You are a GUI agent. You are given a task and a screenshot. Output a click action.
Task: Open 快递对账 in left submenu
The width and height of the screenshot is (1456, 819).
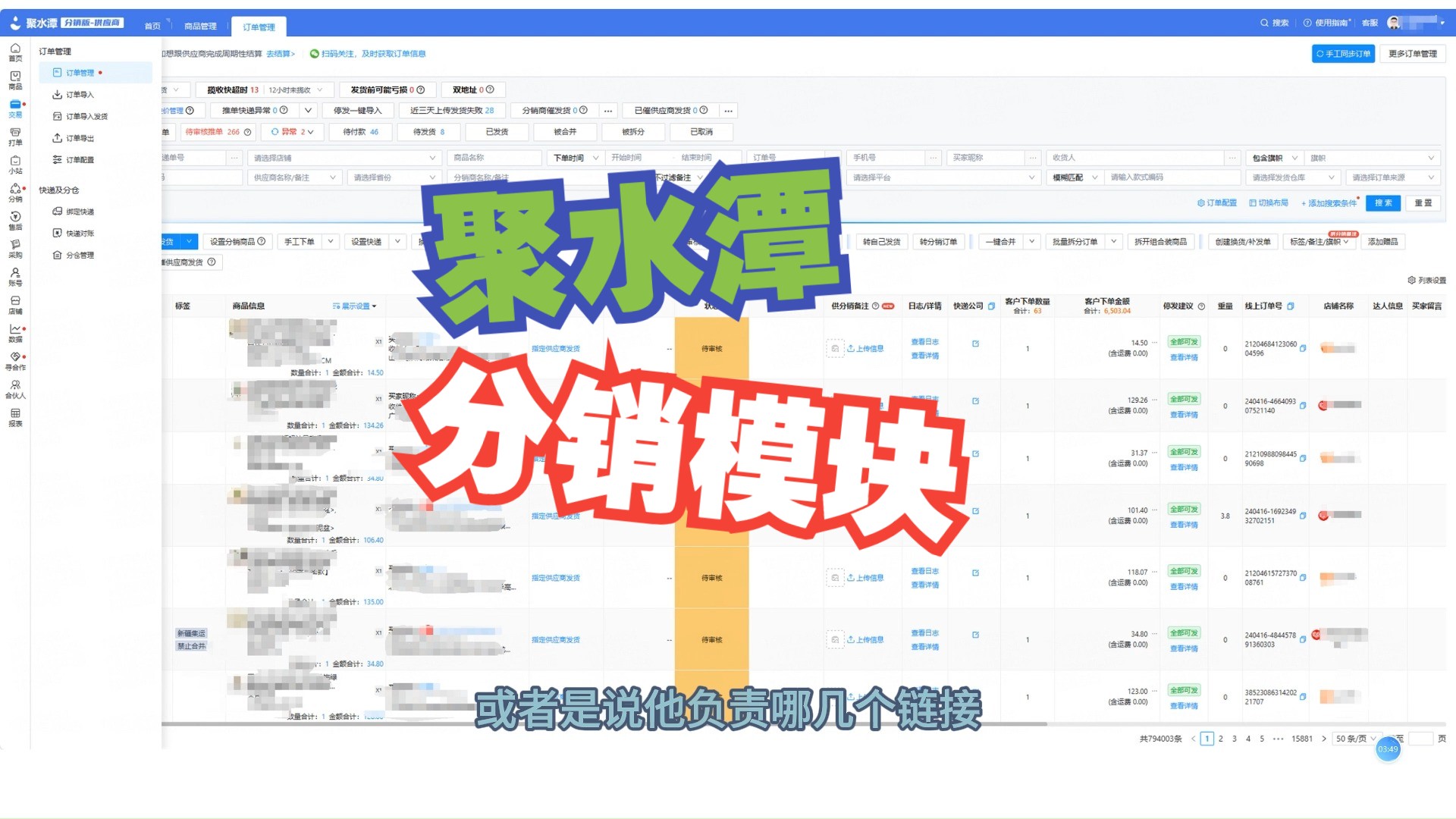tap(80, 234)
